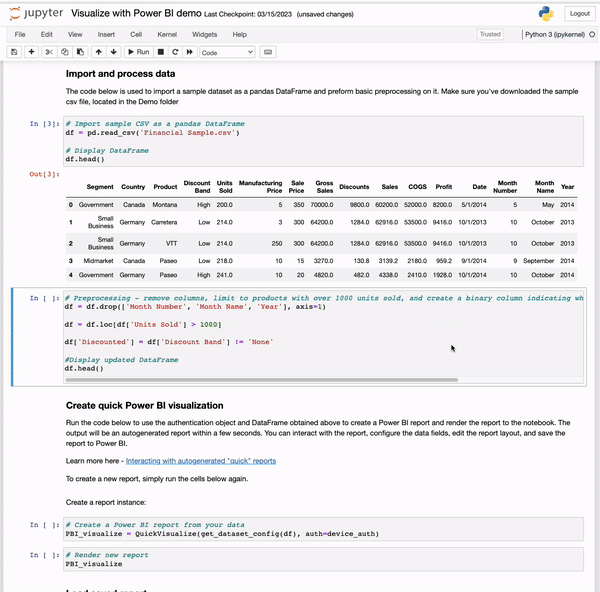Restart the kernel icon

coord(175,52)
